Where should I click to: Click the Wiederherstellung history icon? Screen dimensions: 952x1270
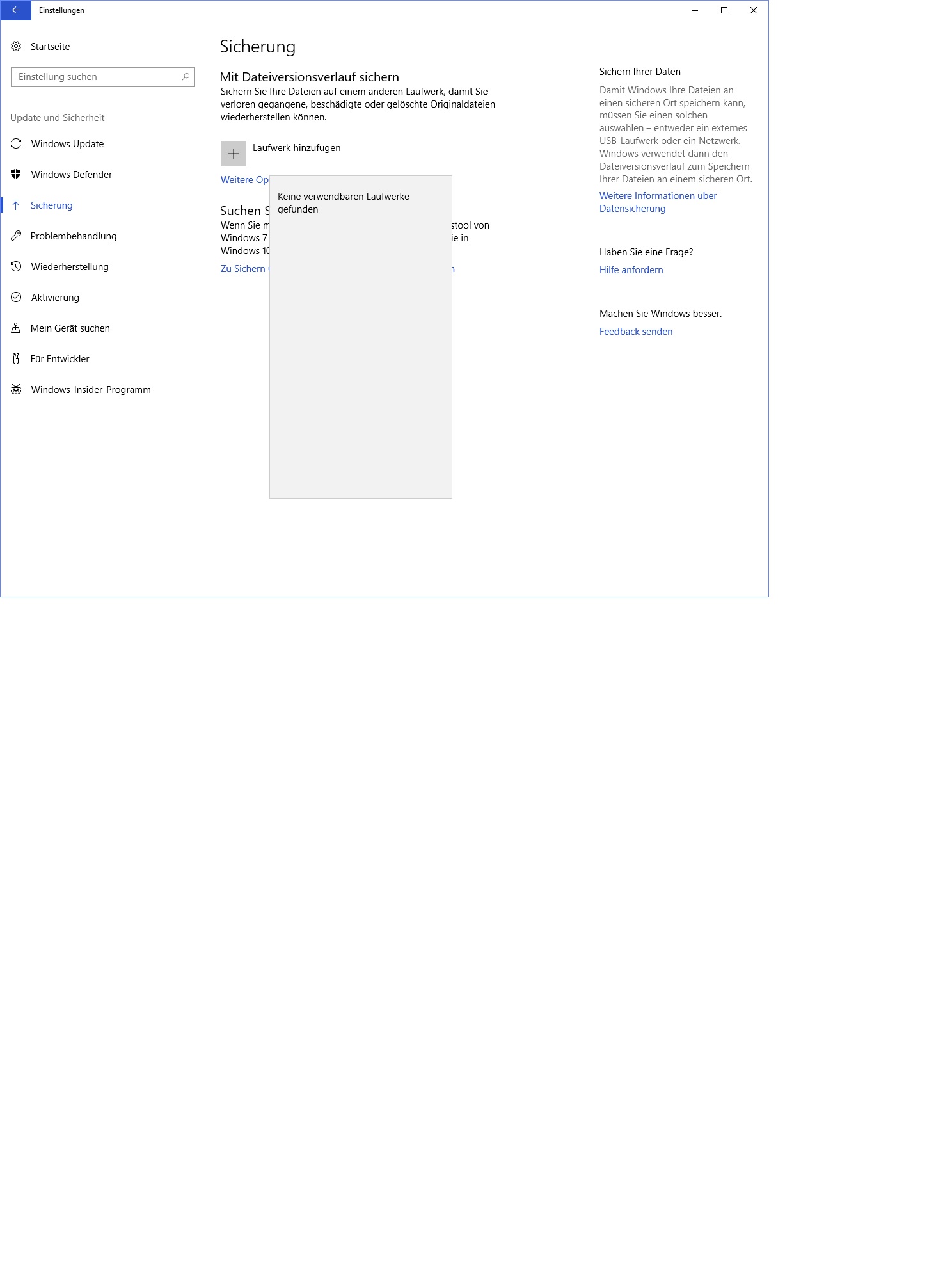(x=16, y=267)
